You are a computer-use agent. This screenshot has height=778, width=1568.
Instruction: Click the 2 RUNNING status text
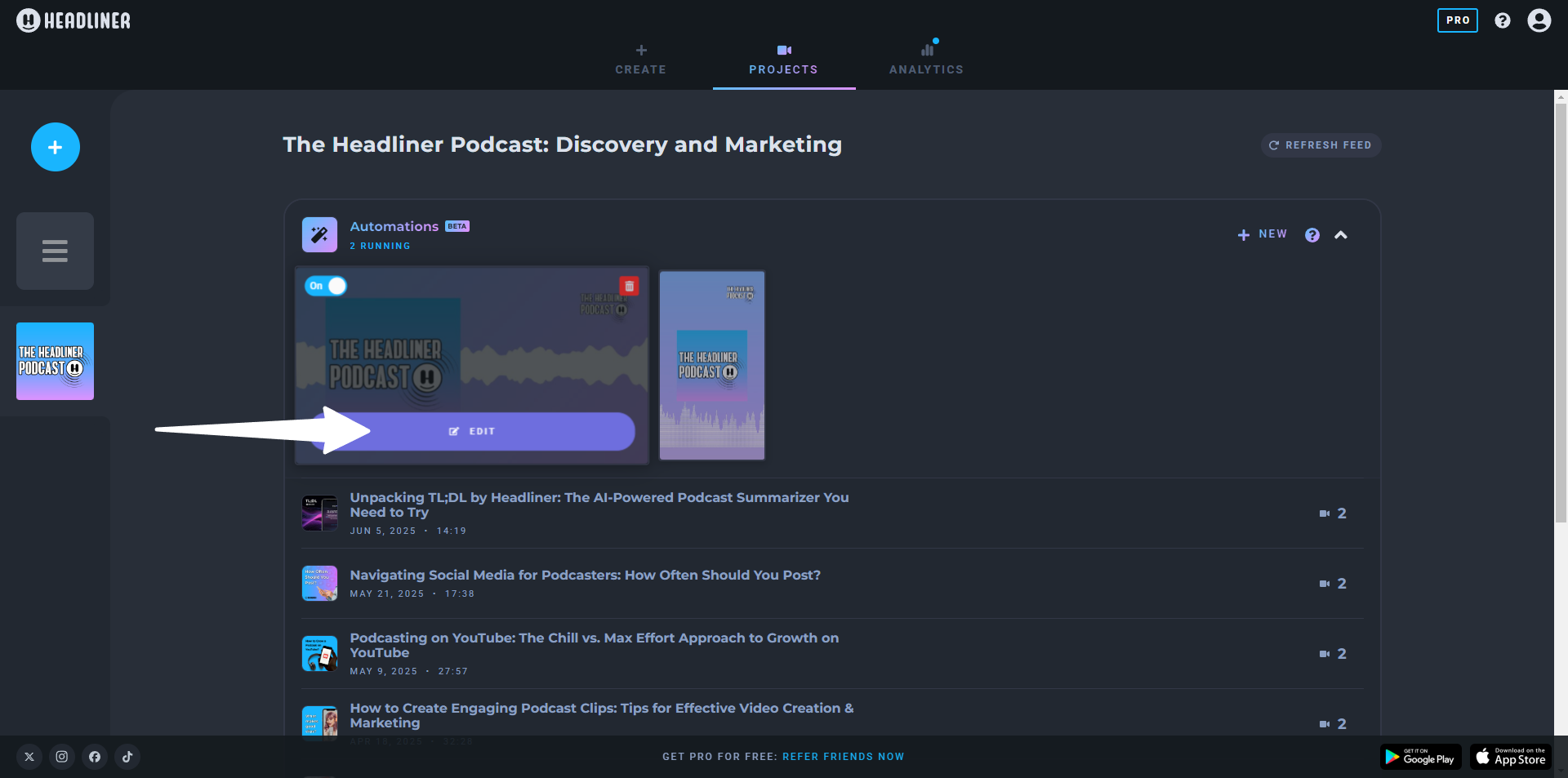coord(381,246)
